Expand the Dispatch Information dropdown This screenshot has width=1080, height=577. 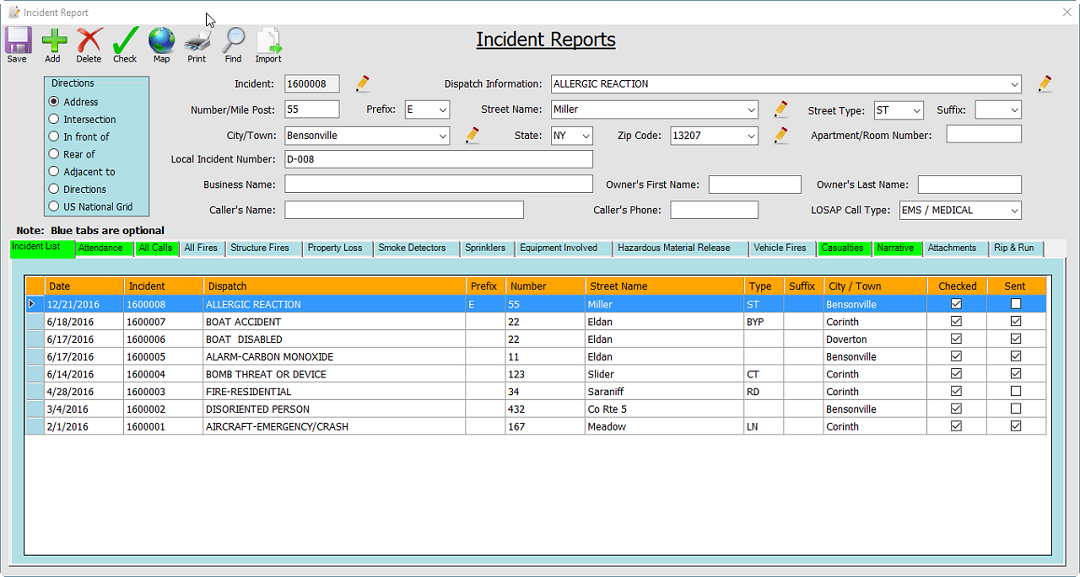[x=1014, y=84]
